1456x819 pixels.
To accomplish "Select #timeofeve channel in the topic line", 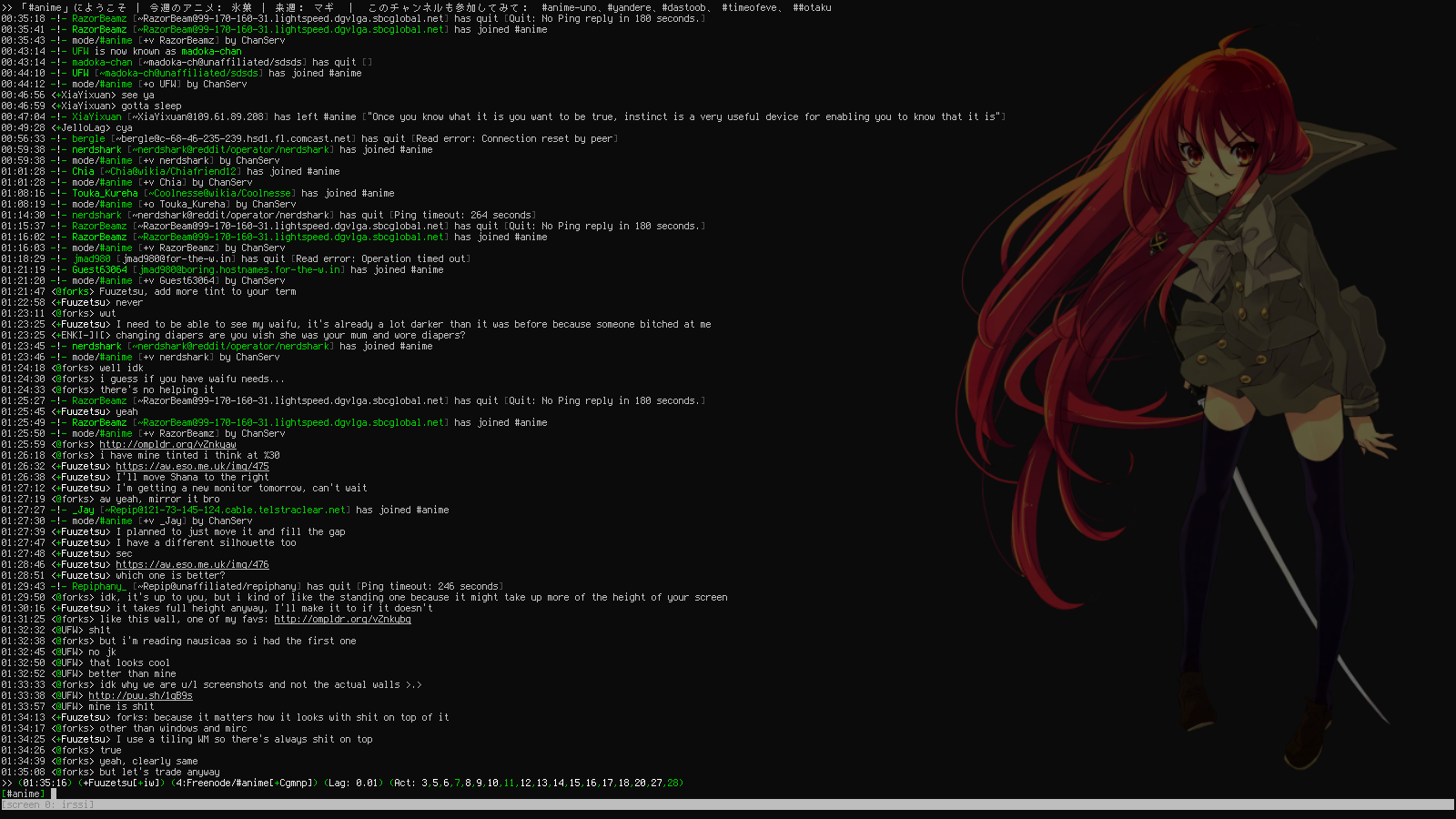I will [749, 8].
